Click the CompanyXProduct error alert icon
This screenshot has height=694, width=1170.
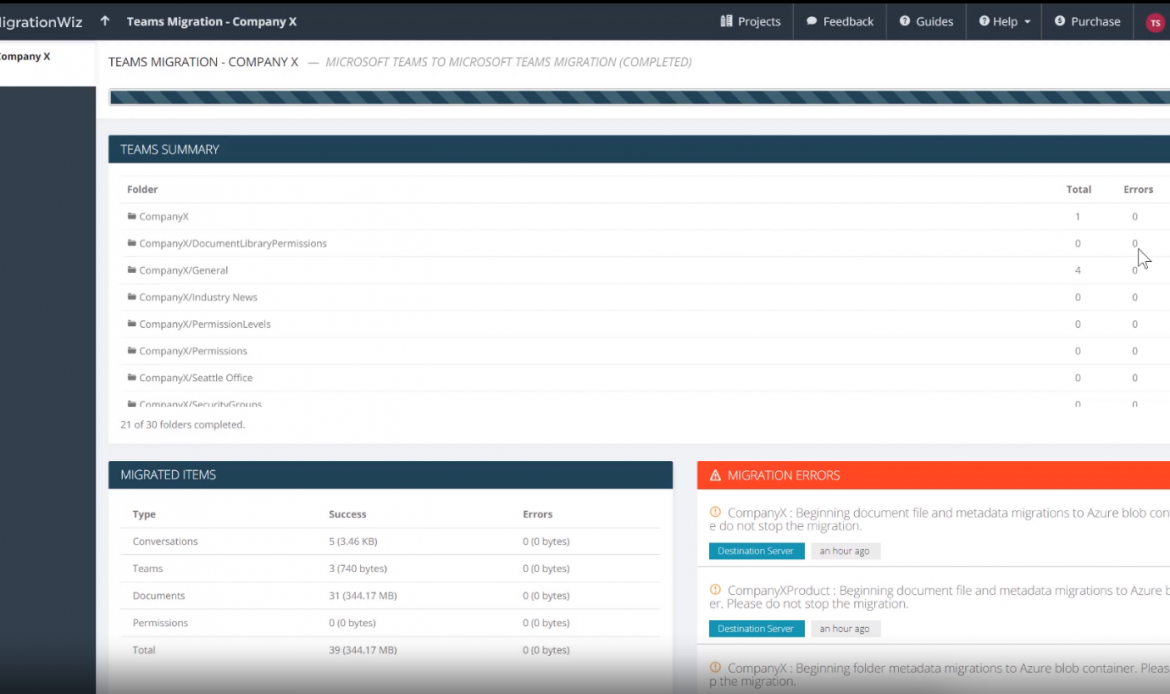click(715, 590)
